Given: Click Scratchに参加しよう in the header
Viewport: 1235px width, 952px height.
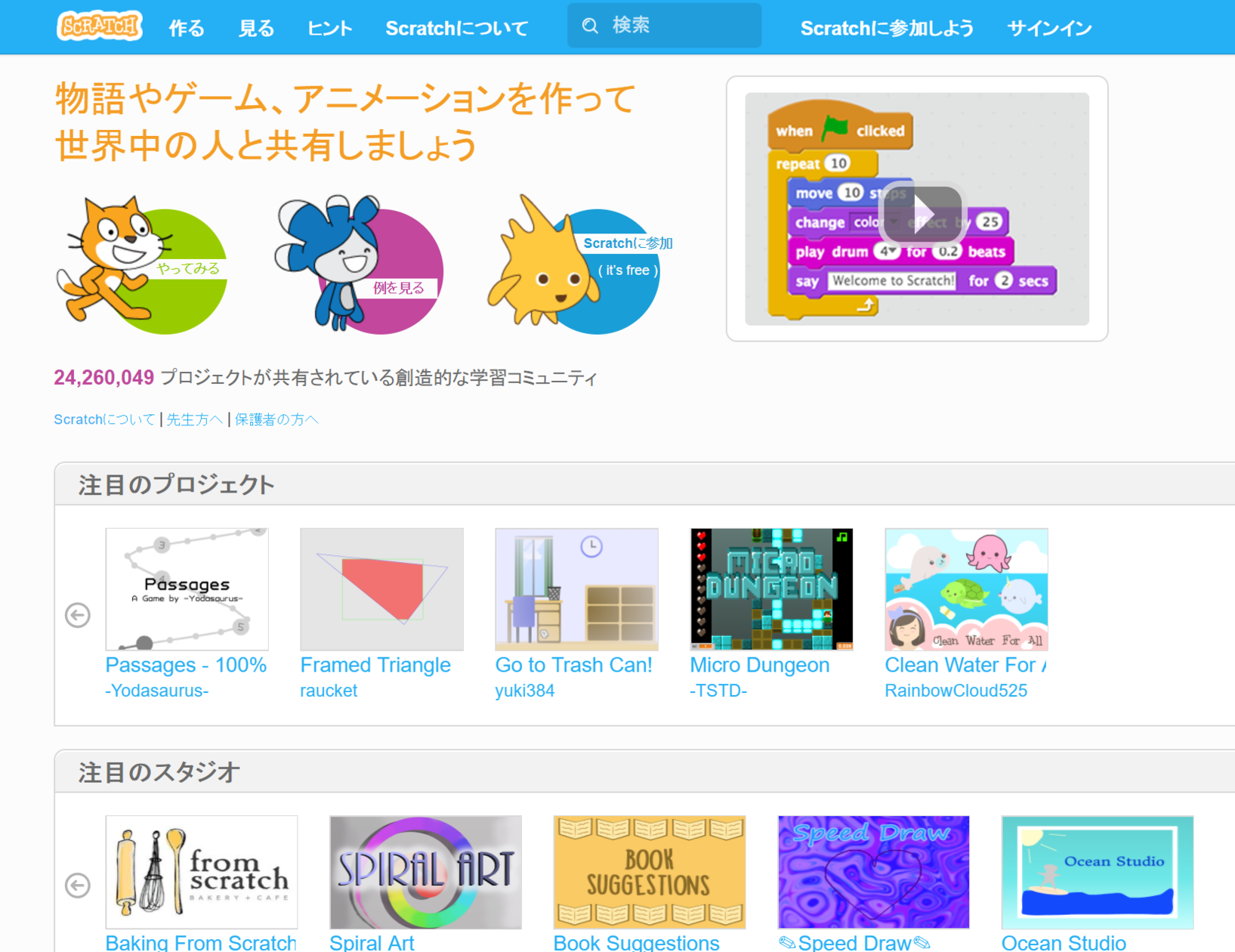Looking at the screenshot, I should click(887, 29).
